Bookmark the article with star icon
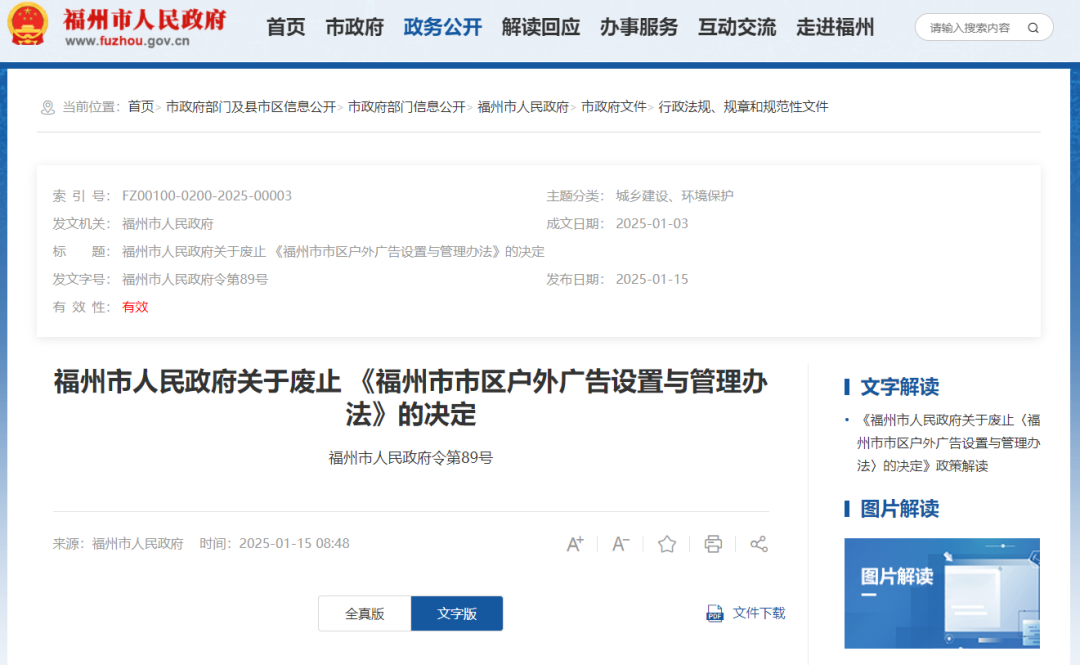 [667, 544]
